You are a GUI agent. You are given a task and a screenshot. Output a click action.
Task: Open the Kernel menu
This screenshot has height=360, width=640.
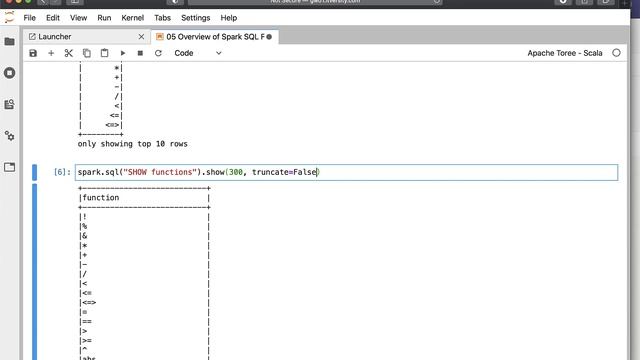point(133,18)
